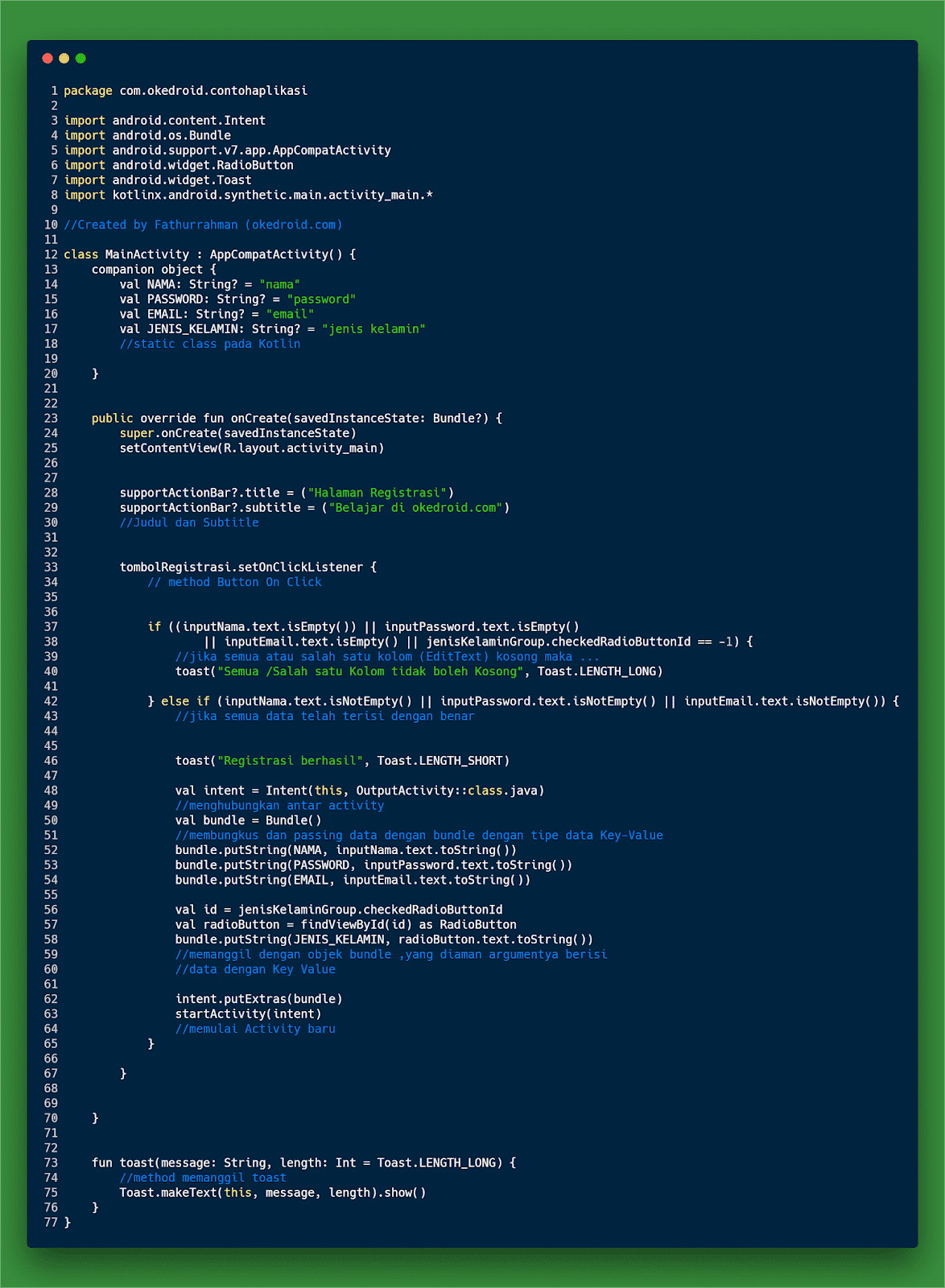Click the memulai Activity baru comment
The image size is (945, 1288).
tap(255, 1029)
